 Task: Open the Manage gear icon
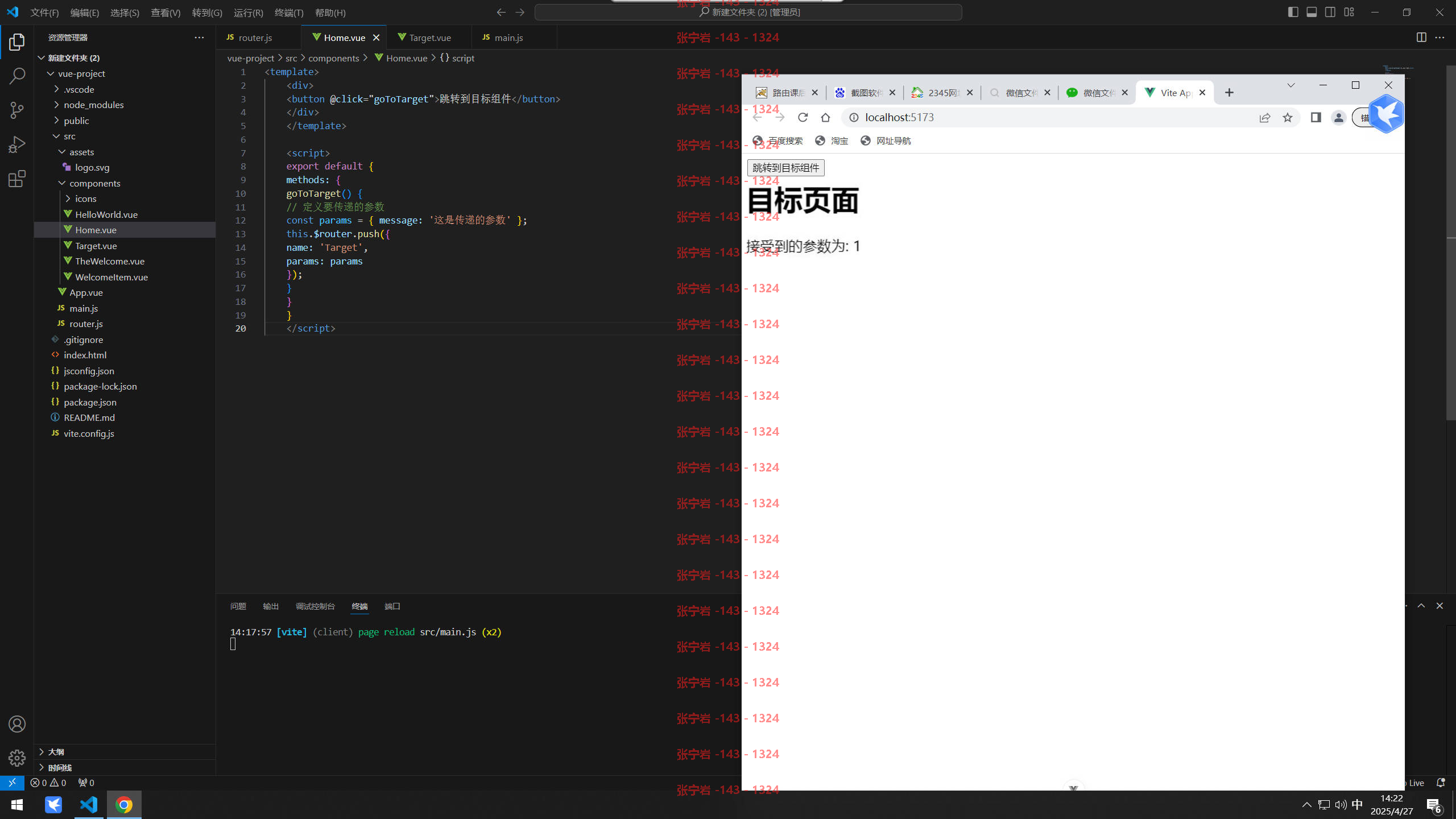click(x=17, y=758)
